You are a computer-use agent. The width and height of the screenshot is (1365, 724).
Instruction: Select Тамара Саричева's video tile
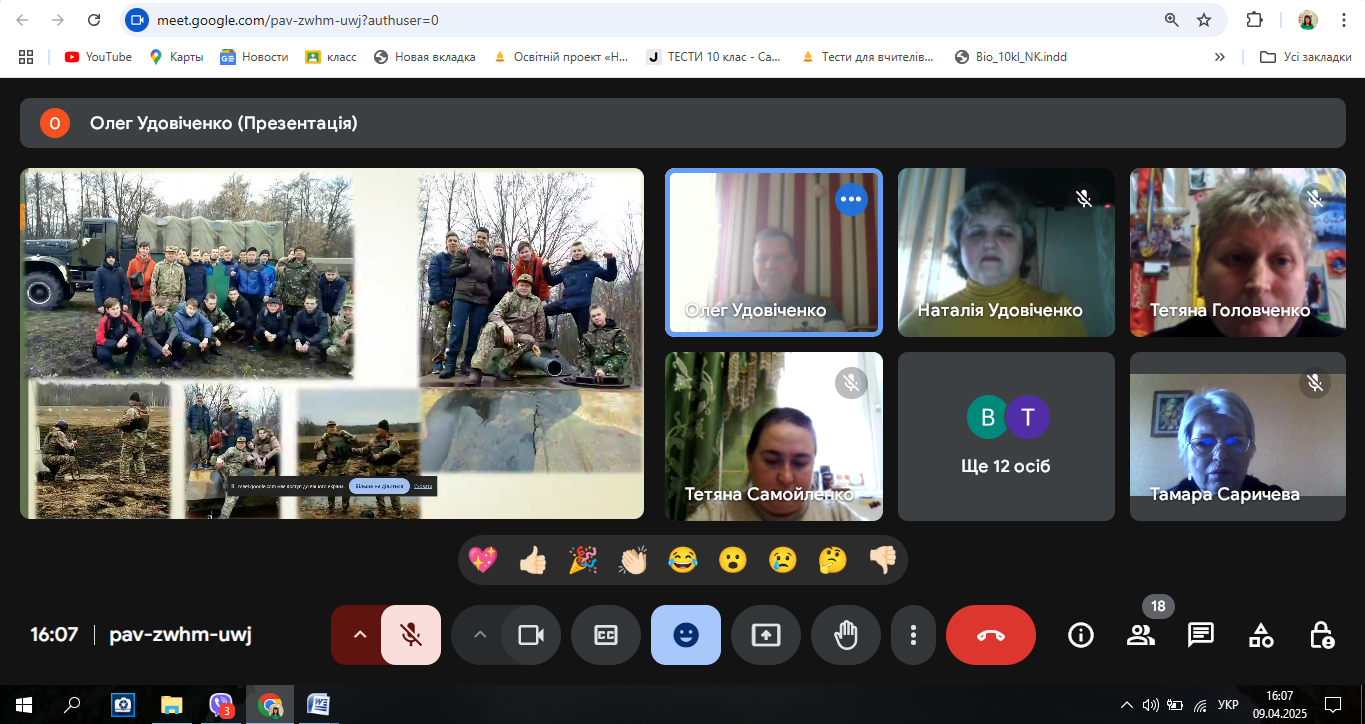tap(1238, 436)
